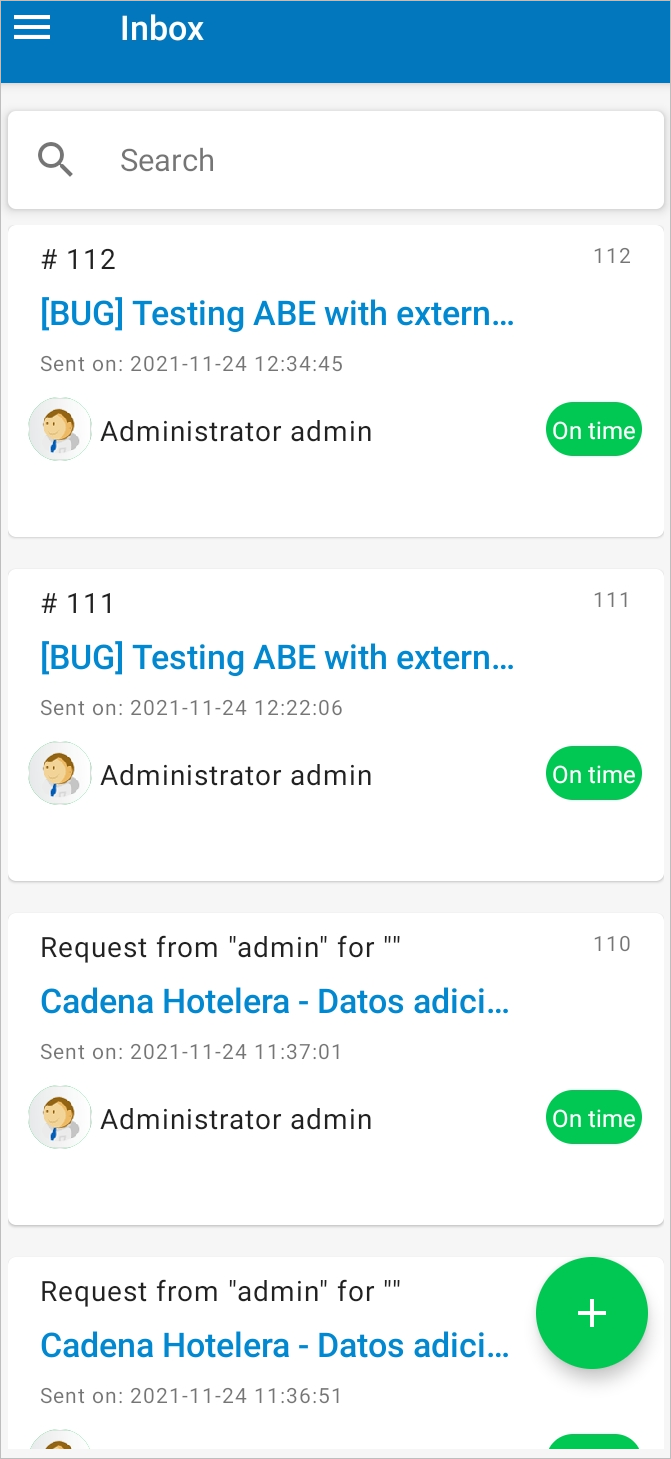Select the # 111 card heading
The width and height of the screenshot is (671, 1459).
point(78,604)
